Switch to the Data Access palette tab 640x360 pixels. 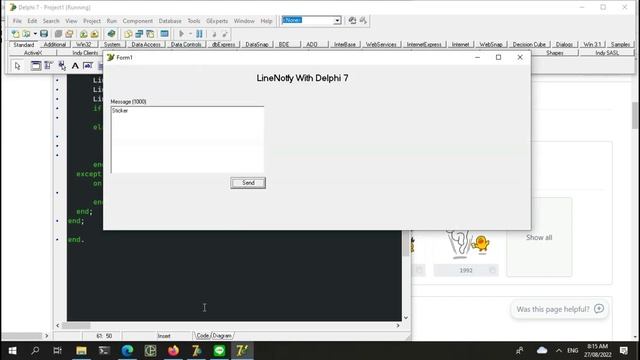pos(146,44)
